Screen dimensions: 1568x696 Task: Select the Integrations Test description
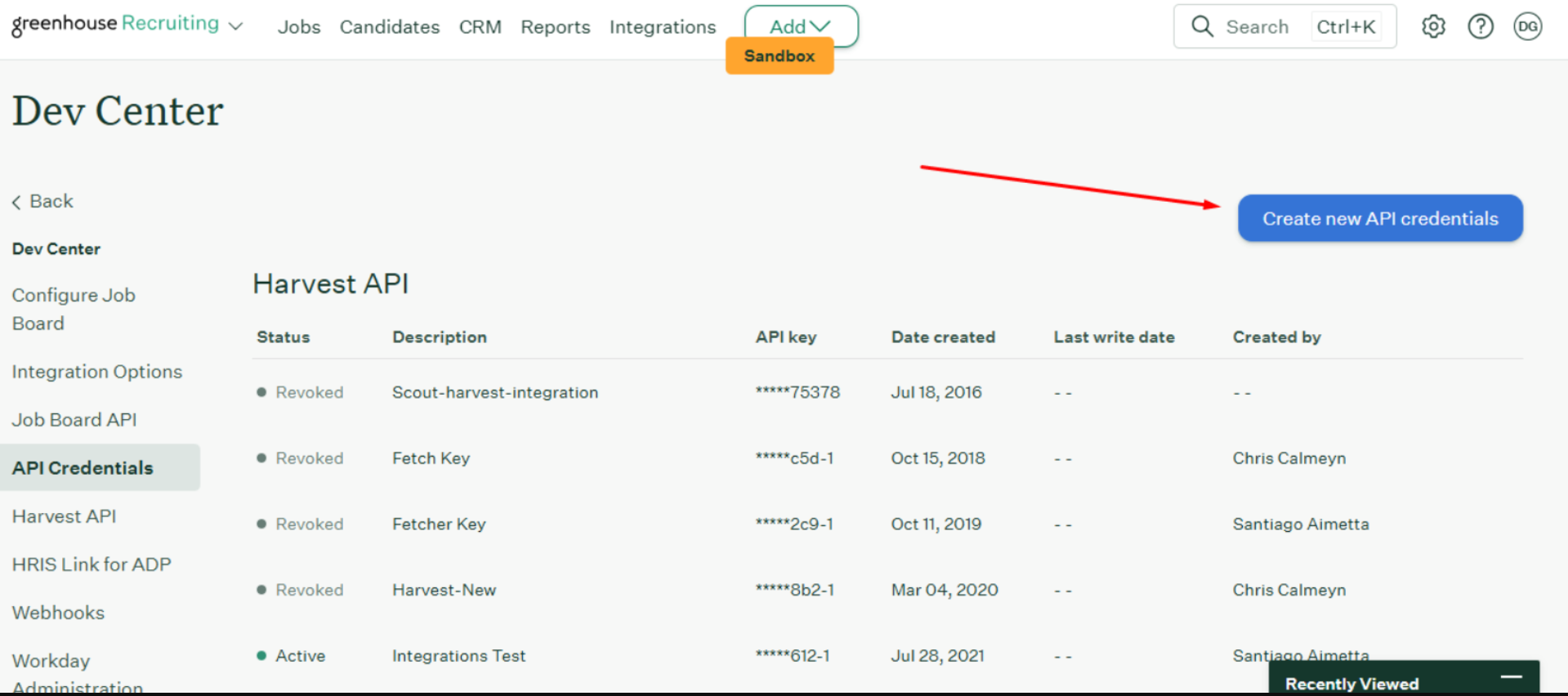[458, 656]
